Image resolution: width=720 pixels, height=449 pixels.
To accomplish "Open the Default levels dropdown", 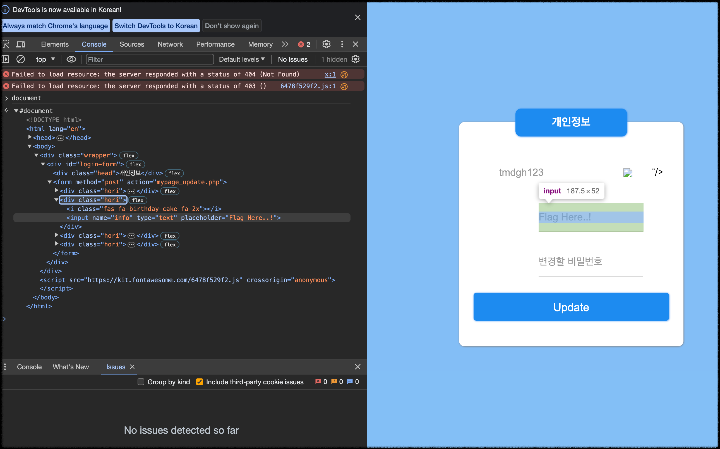I will (x=242, y=59).
